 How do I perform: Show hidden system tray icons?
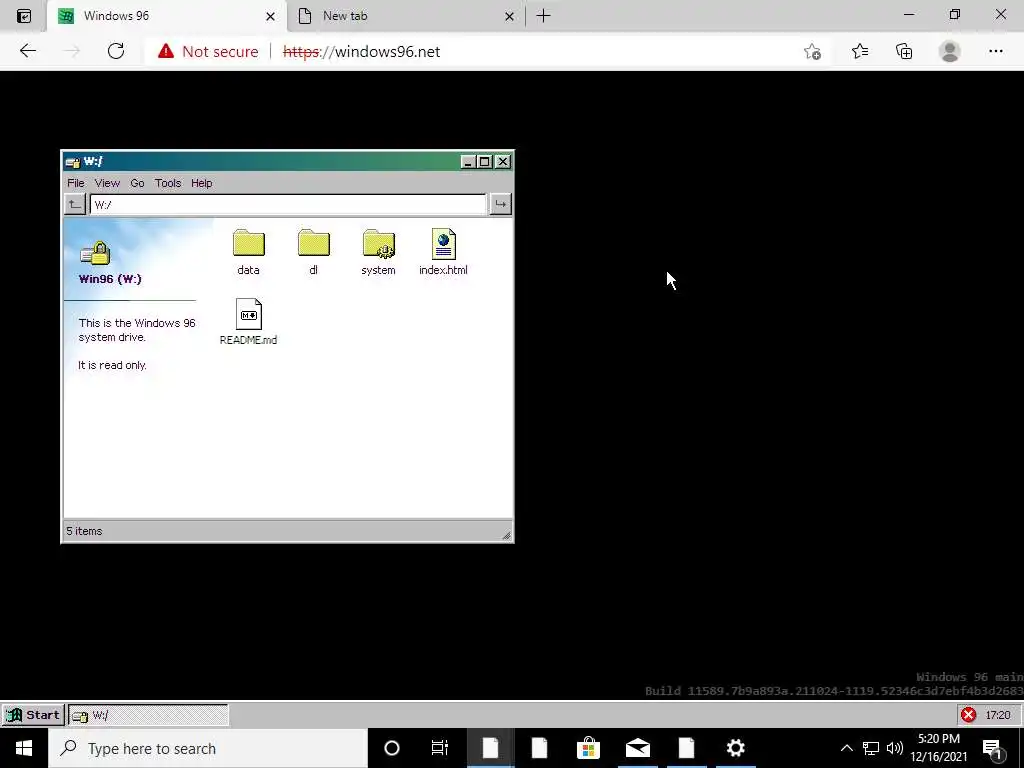(846, 748)
